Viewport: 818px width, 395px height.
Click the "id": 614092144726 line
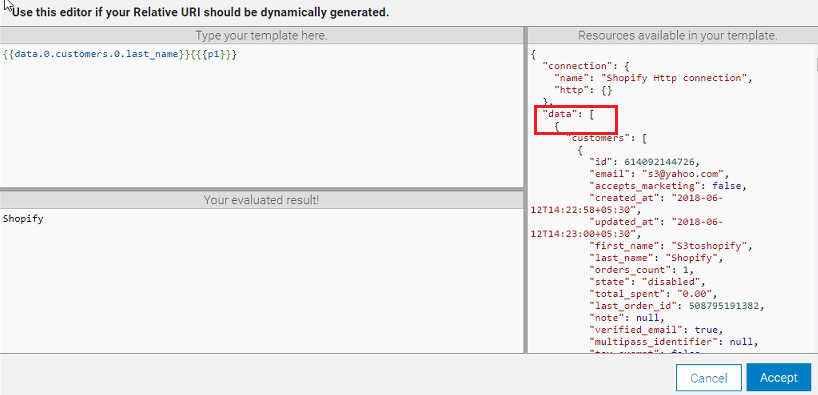tap(644, 162)
